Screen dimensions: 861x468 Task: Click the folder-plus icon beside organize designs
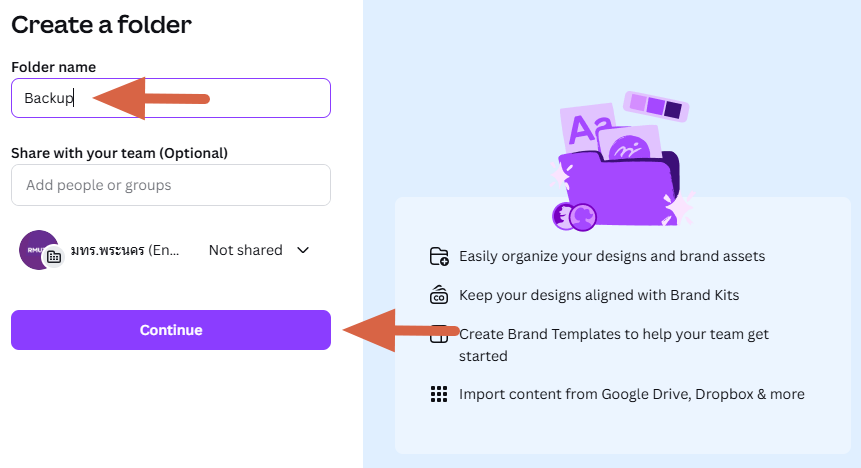(x=439, y=257)
